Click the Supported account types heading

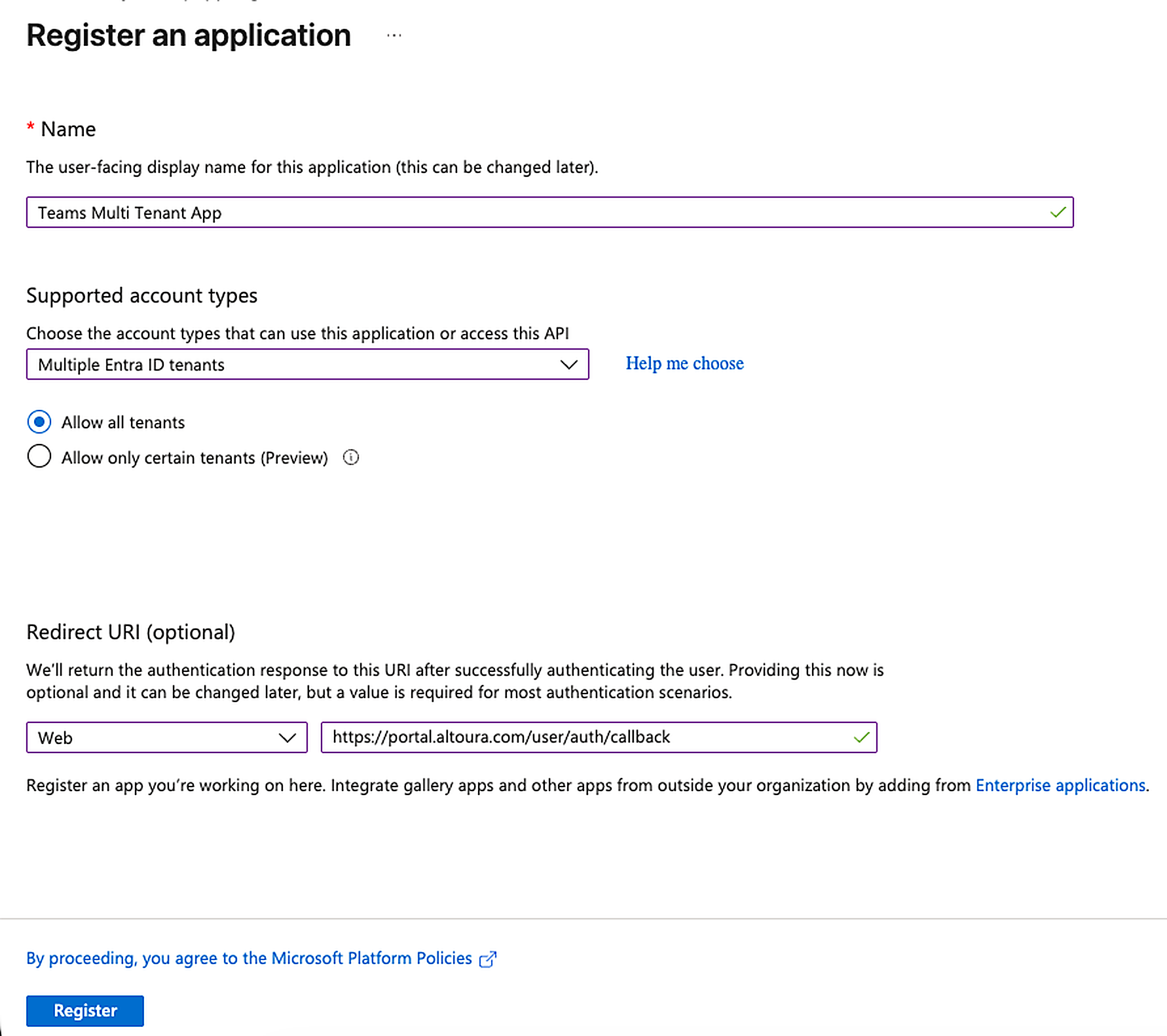141,295
